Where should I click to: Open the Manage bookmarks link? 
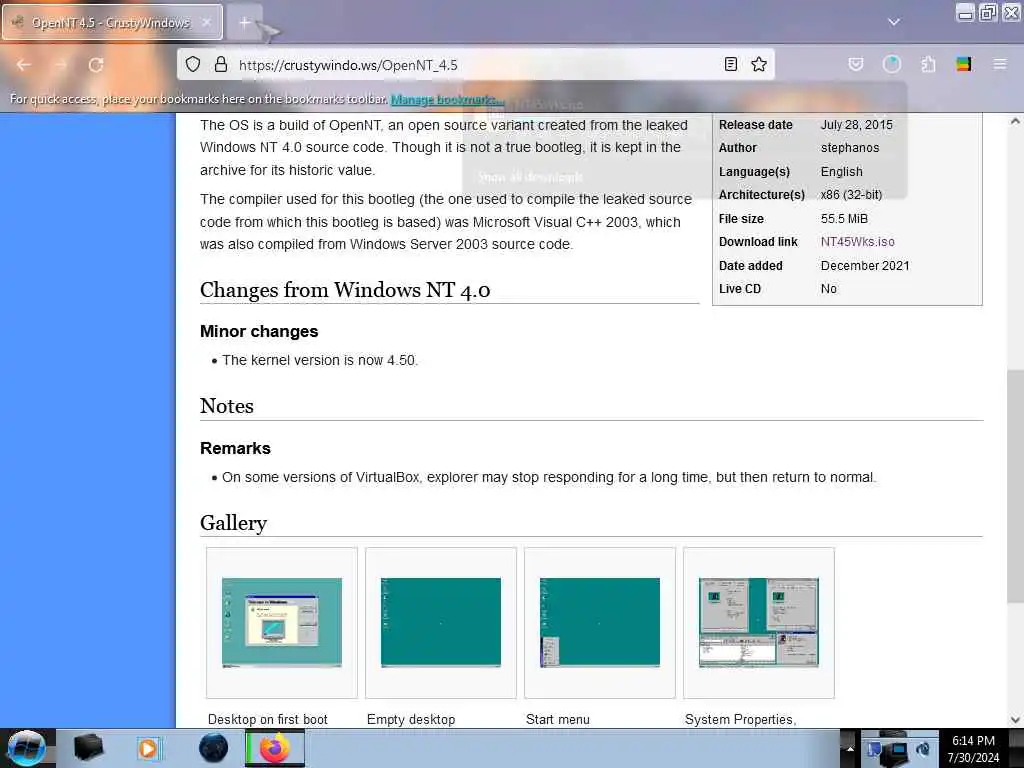pyautogui.click(x=447, y=99)
